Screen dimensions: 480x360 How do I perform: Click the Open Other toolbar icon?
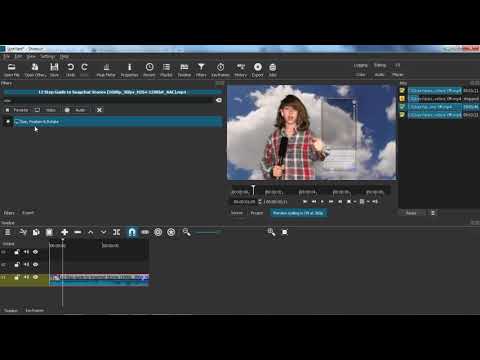point(35,70)
